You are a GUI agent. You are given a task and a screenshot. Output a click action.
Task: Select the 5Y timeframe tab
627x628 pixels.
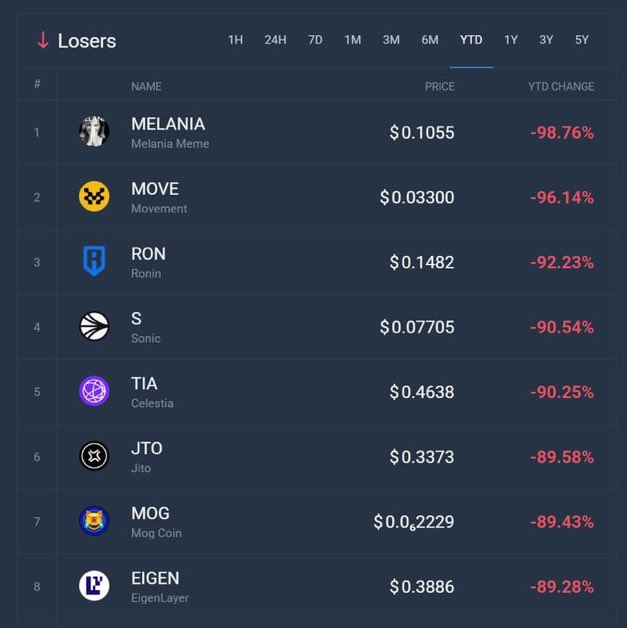582,40
